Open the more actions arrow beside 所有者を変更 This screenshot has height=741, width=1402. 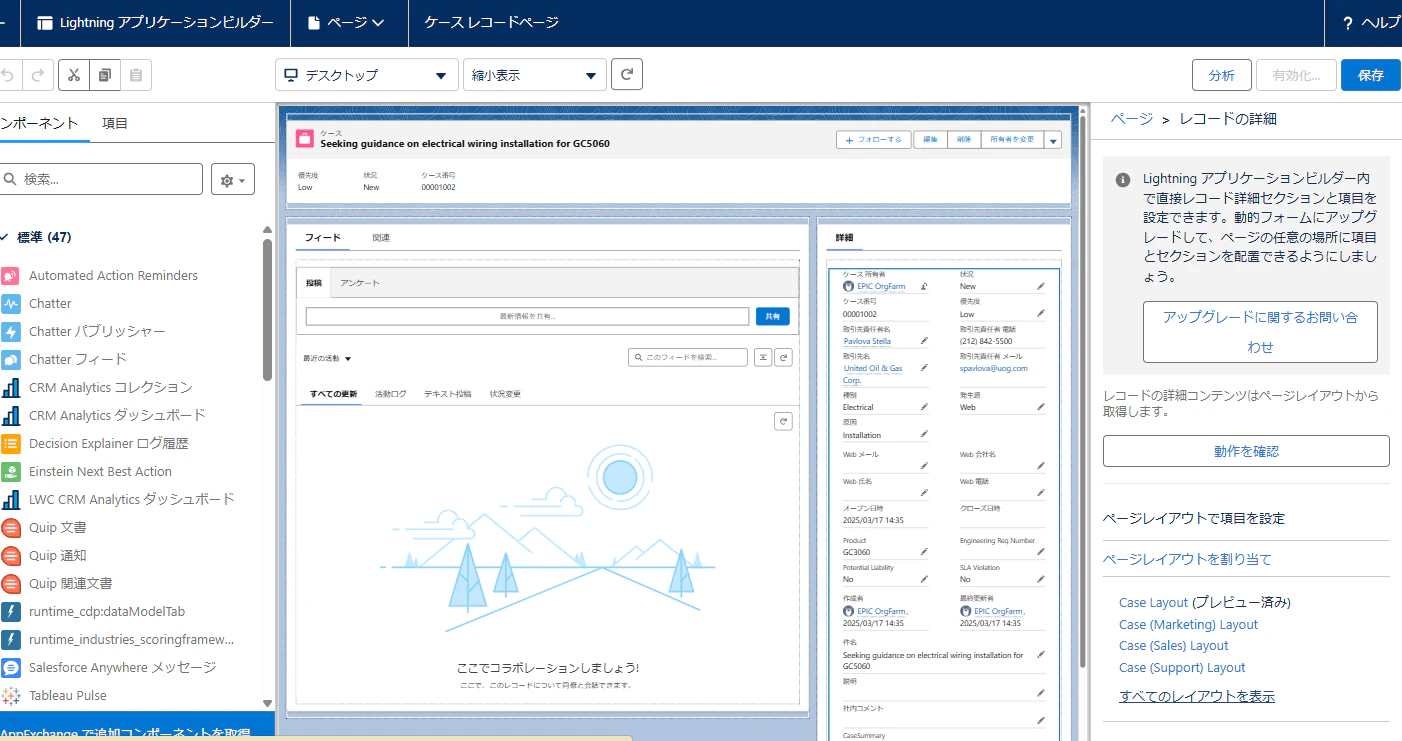pyautogui.click(x=1053, y=140)
